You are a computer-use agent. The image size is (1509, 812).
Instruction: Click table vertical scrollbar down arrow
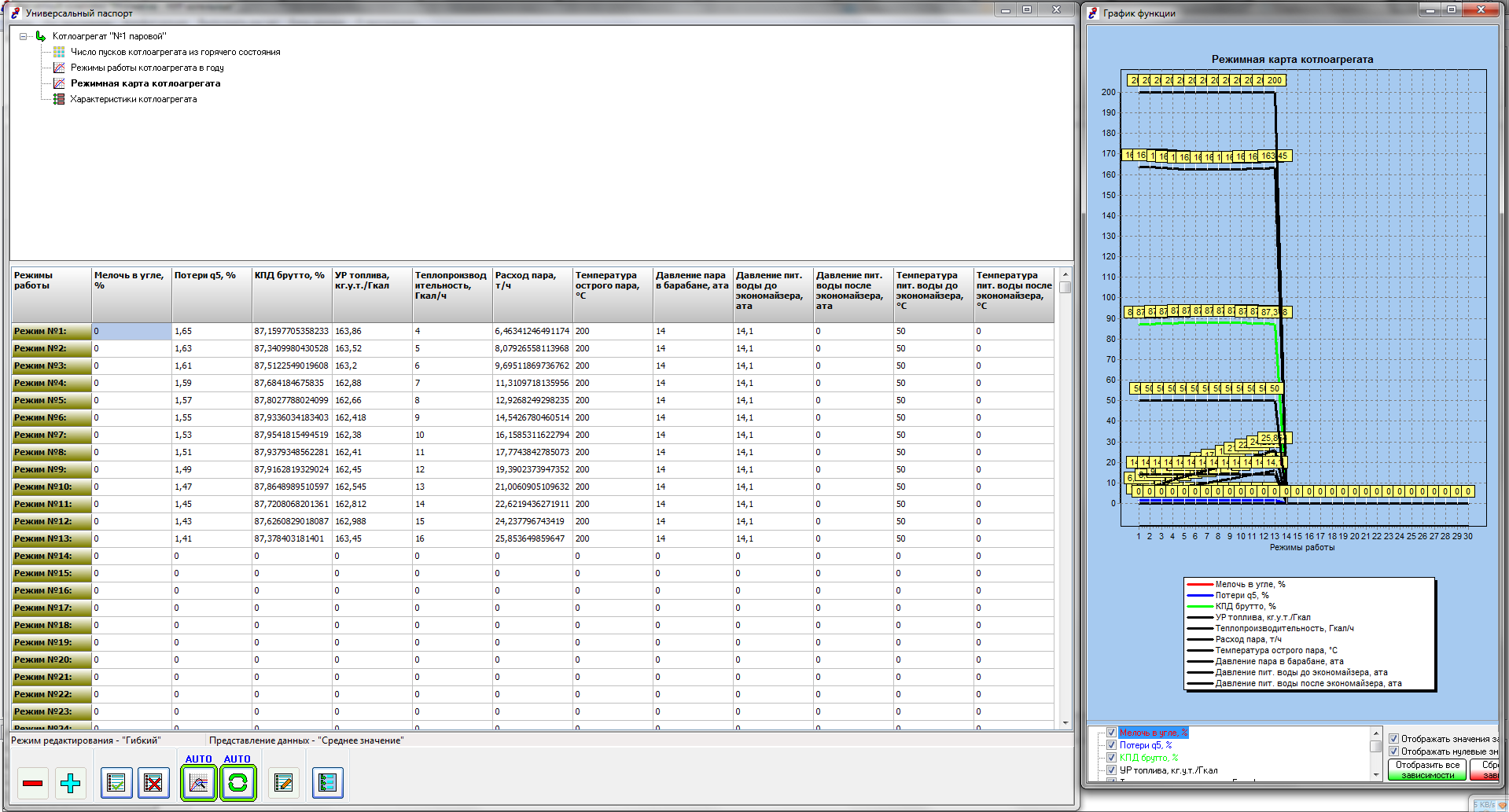[1066, 722]
